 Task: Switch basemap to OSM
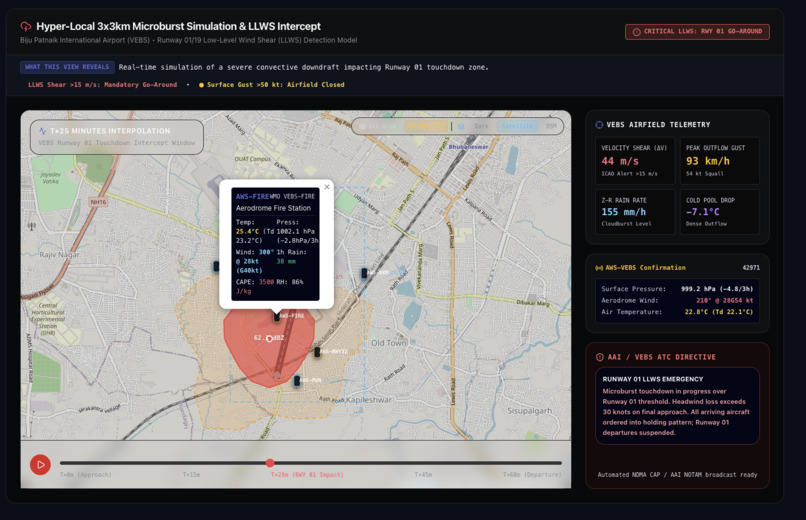[552, 126]
